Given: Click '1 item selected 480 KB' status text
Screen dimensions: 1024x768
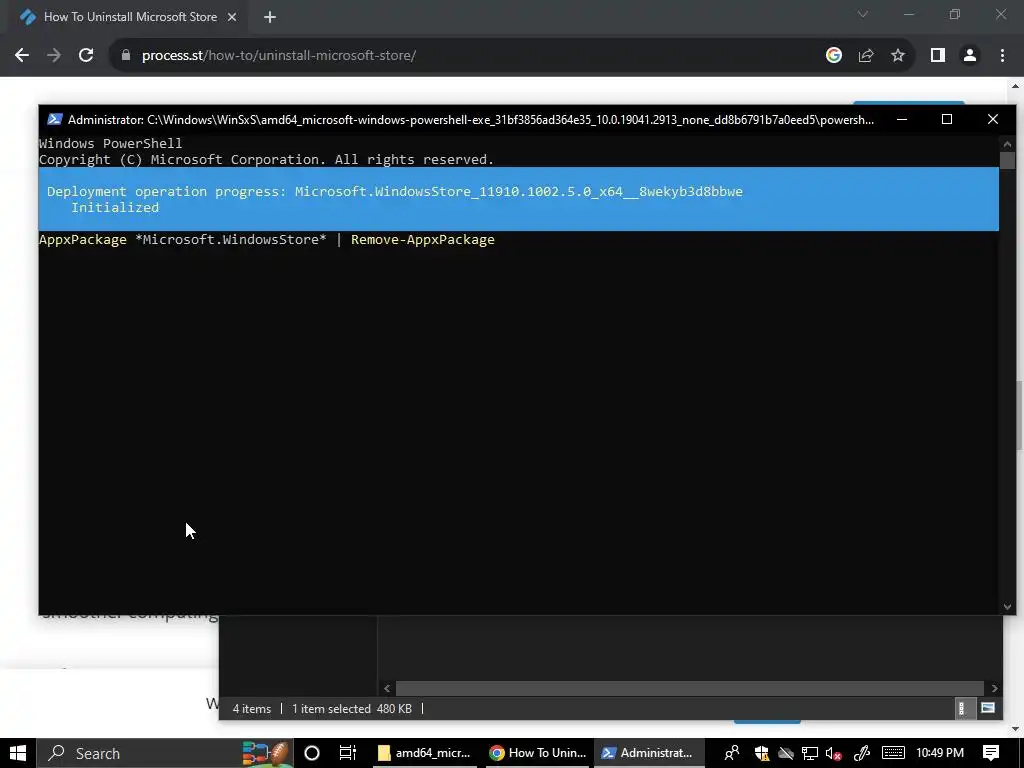Looking at the screenshot, I should point(351,709).
